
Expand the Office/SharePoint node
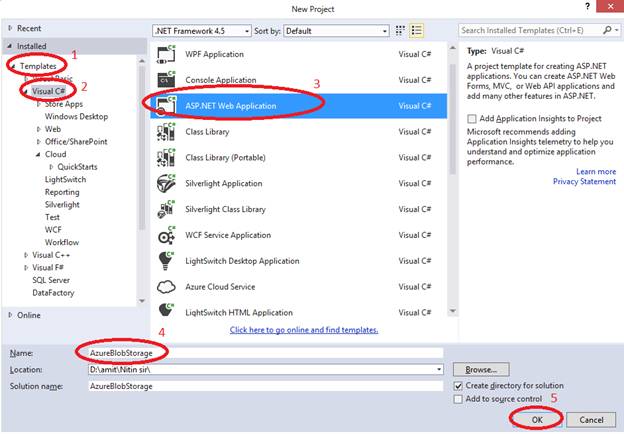click(39, 142)
